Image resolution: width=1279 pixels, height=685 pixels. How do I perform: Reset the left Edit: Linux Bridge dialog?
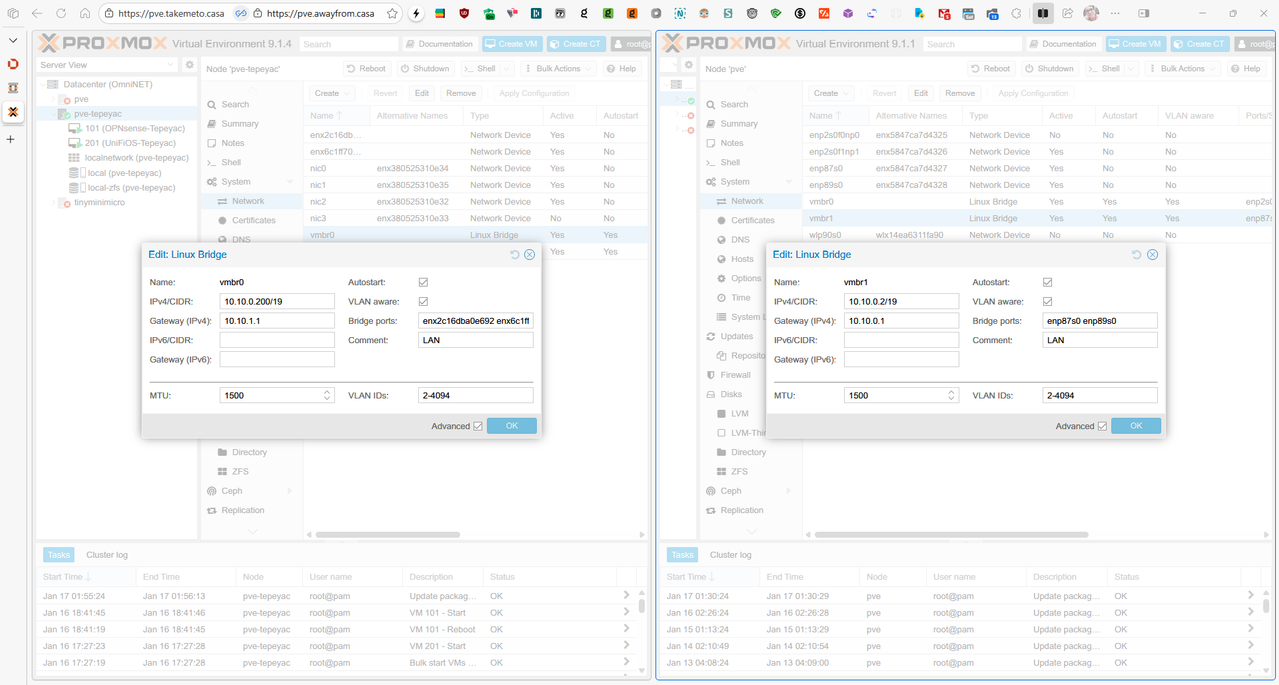pos(515,255)
